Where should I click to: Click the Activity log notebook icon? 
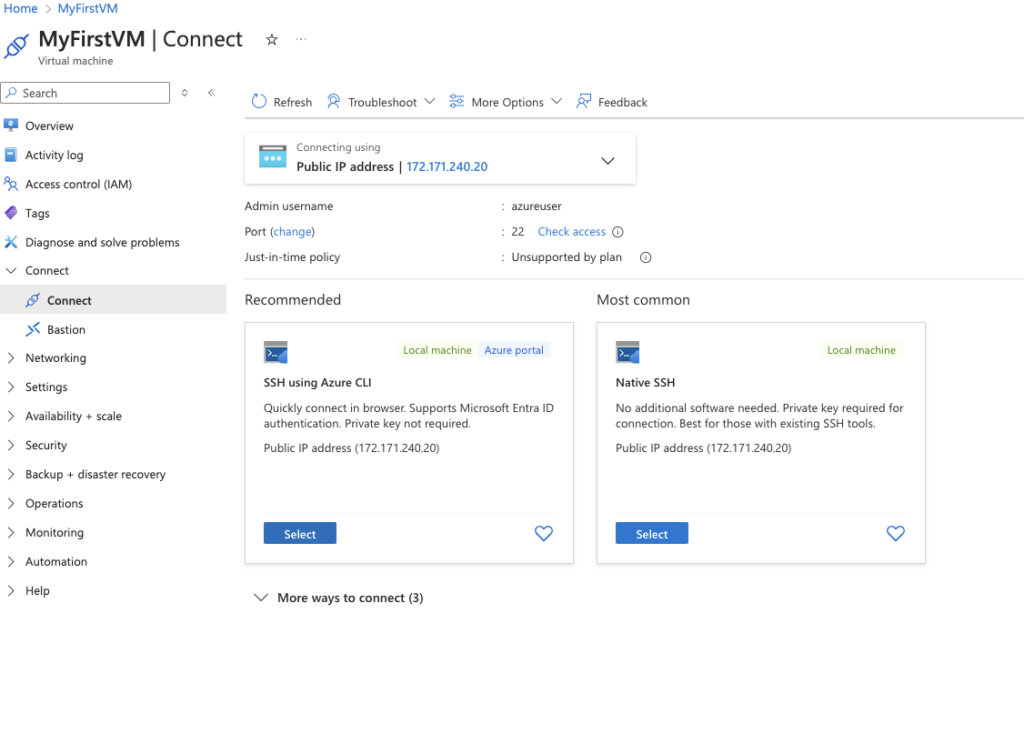(10, 155)
